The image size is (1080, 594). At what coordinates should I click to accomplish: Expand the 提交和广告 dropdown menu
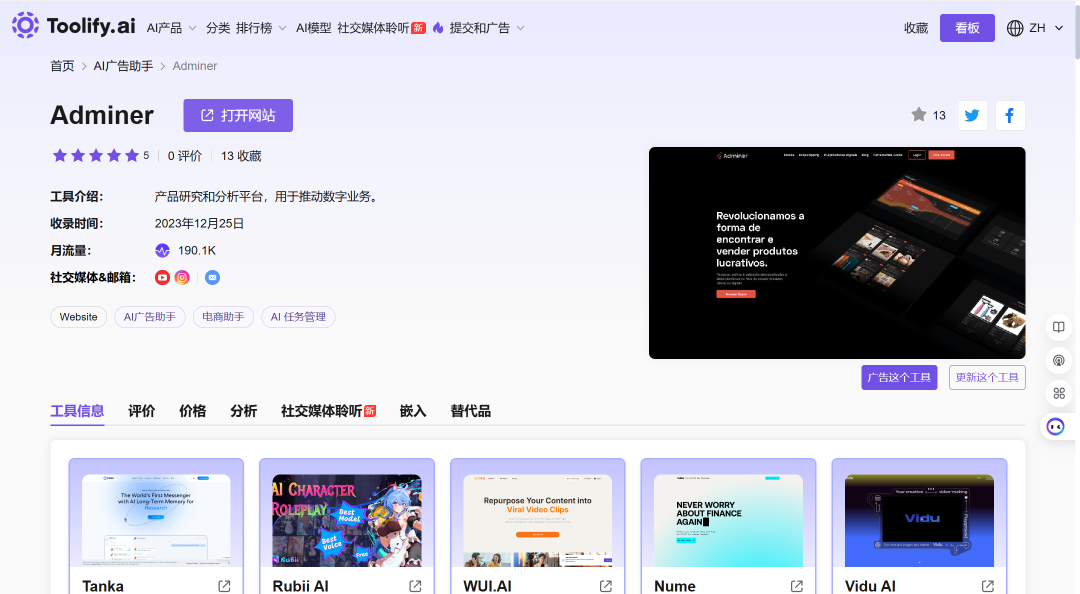pos(487,28)
